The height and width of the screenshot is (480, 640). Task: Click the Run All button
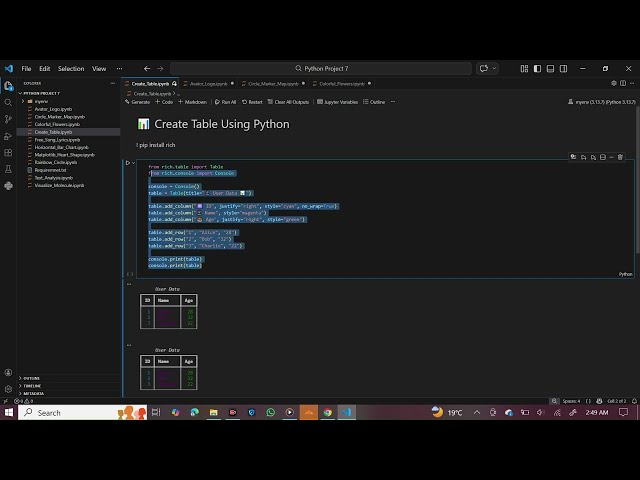[225, 102]
